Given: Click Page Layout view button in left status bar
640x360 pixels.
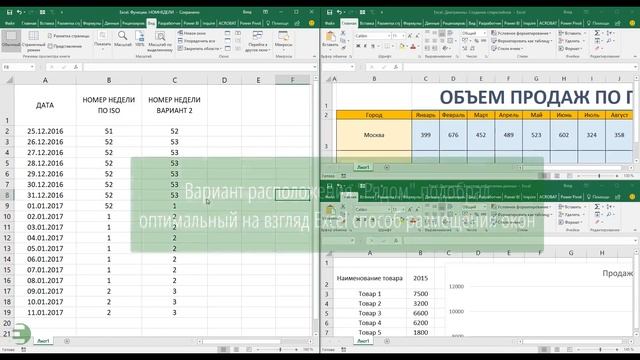Looking at the screenshot, I should (x=236, y=349).
